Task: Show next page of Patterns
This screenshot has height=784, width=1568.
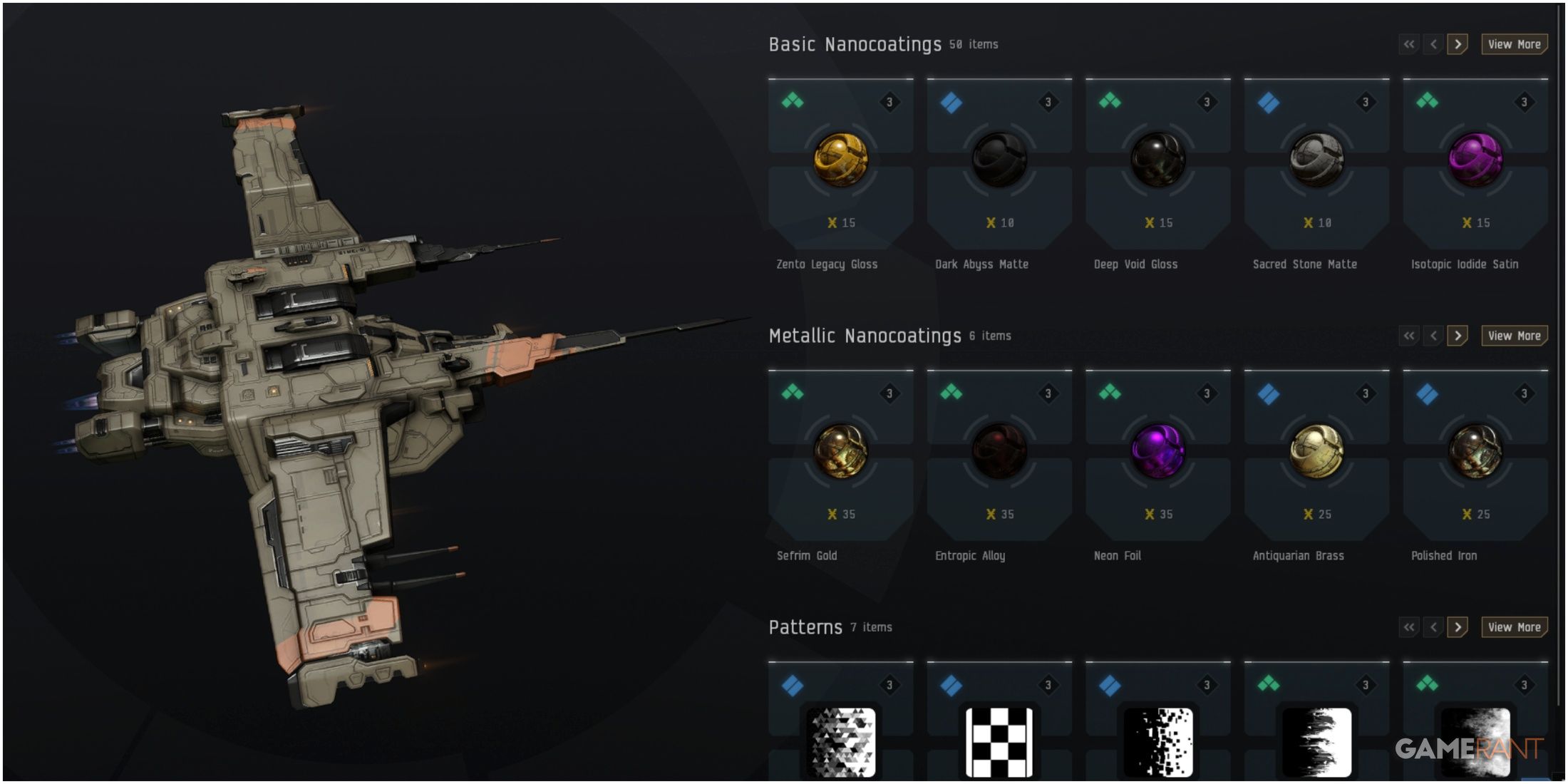Action: point(1458,627)
